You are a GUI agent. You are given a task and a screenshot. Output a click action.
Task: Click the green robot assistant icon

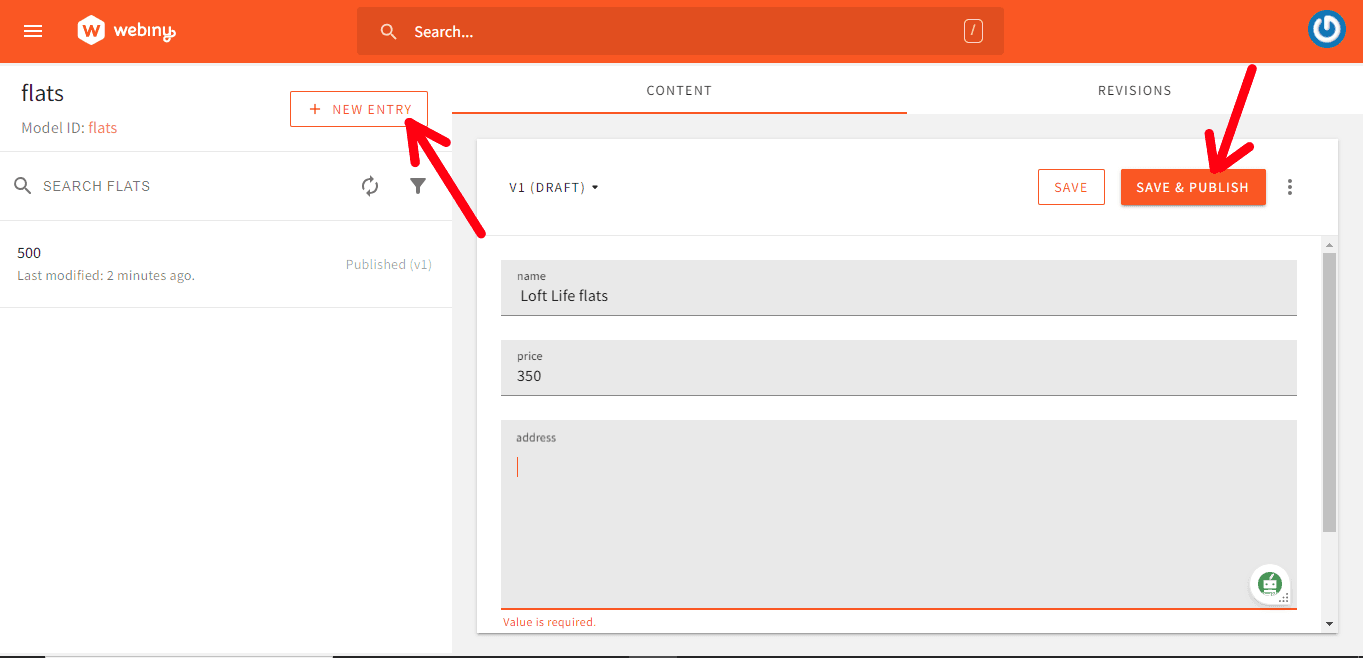click(x=1269, y=583)
